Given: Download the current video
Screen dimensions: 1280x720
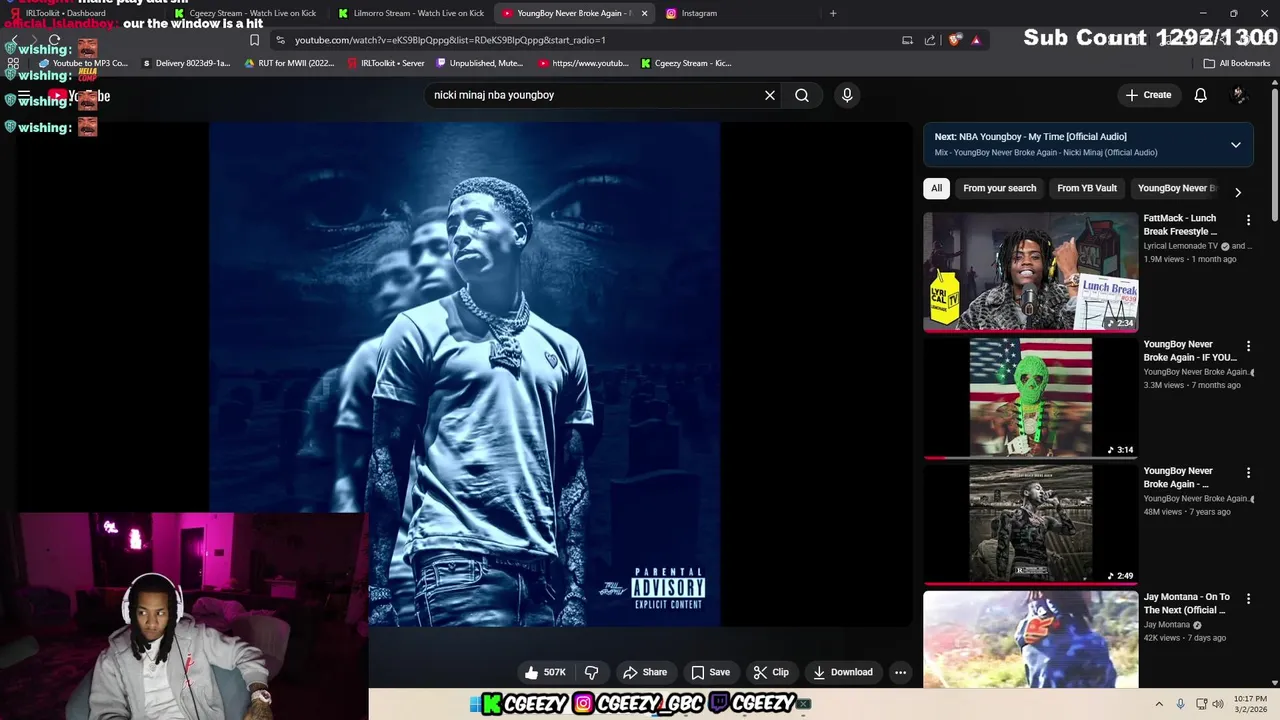Looking at the screenshot, I should coord(842,672).
